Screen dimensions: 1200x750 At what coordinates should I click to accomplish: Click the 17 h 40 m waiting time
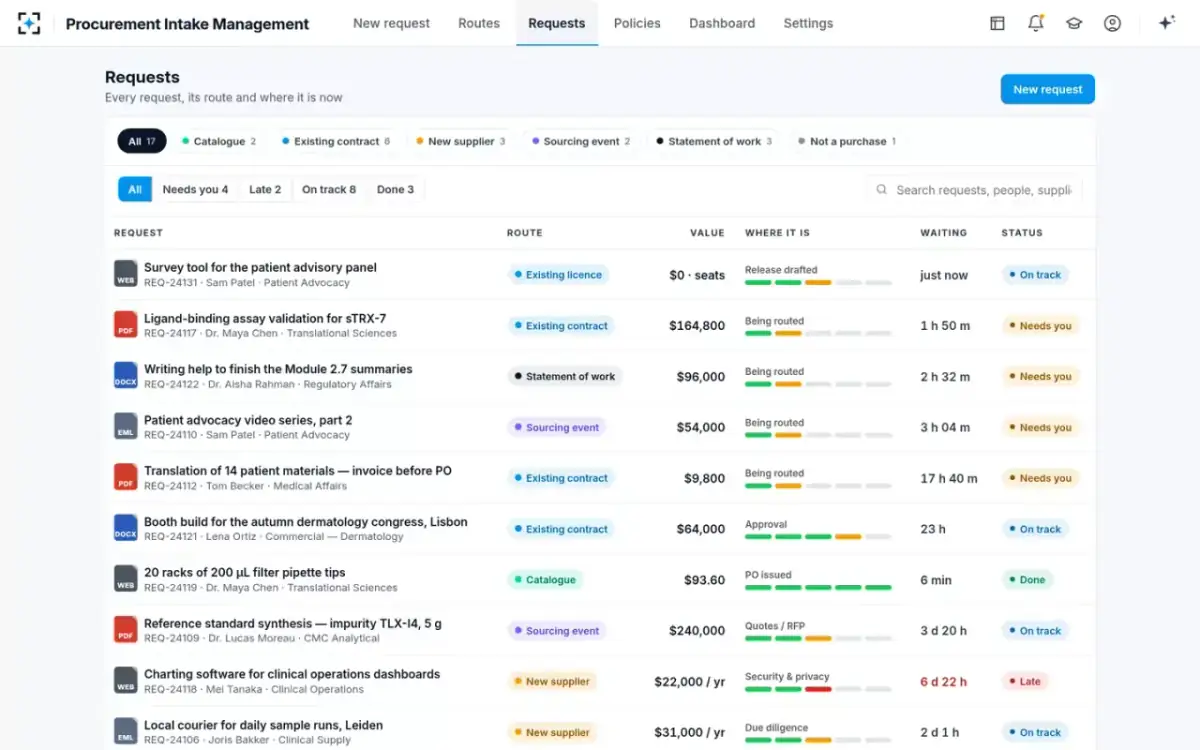tap(949, 479)
